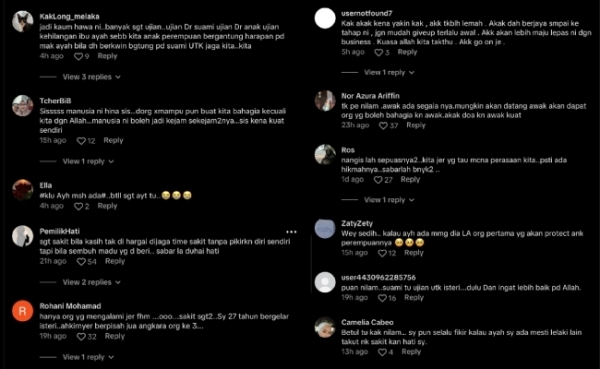Like KakLong_melaka's comment with the heart icon
The height and width of the screenshot is (369, 600).
(78, 56)
